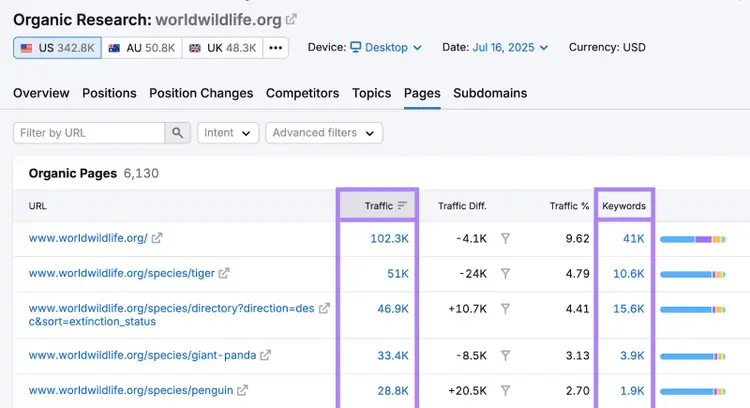Click the Organic Pages 6,130 heading
The image size is (750, 408).
coord(94,173)
